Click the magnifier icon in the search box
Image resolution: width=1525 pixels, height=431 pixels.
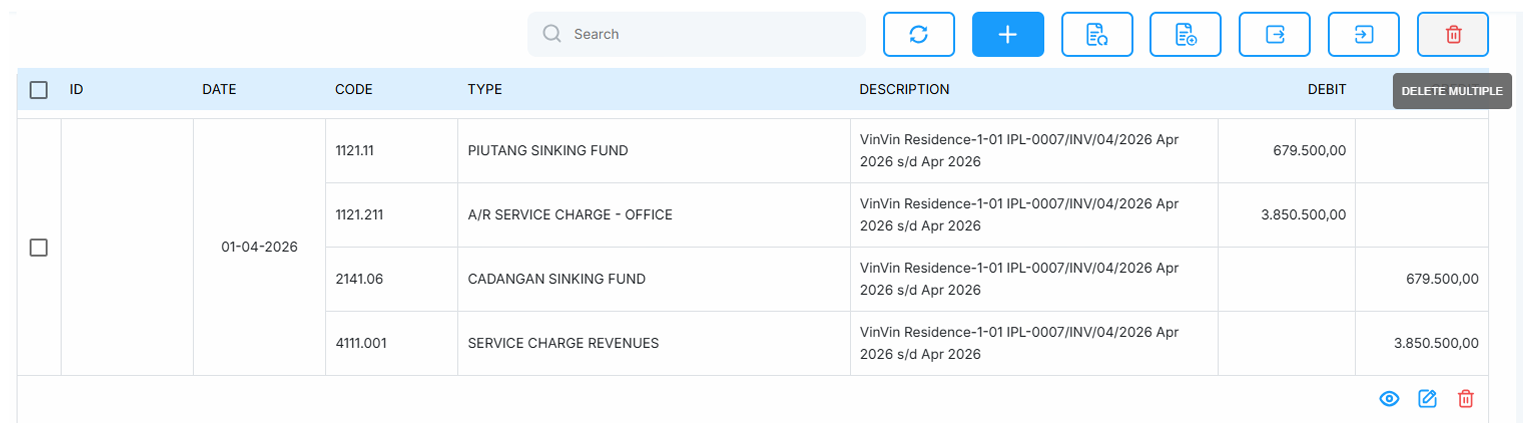pos(552,34)
